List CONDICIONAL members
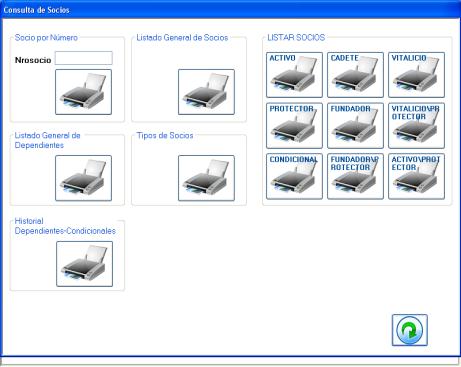 click(294, 176)
